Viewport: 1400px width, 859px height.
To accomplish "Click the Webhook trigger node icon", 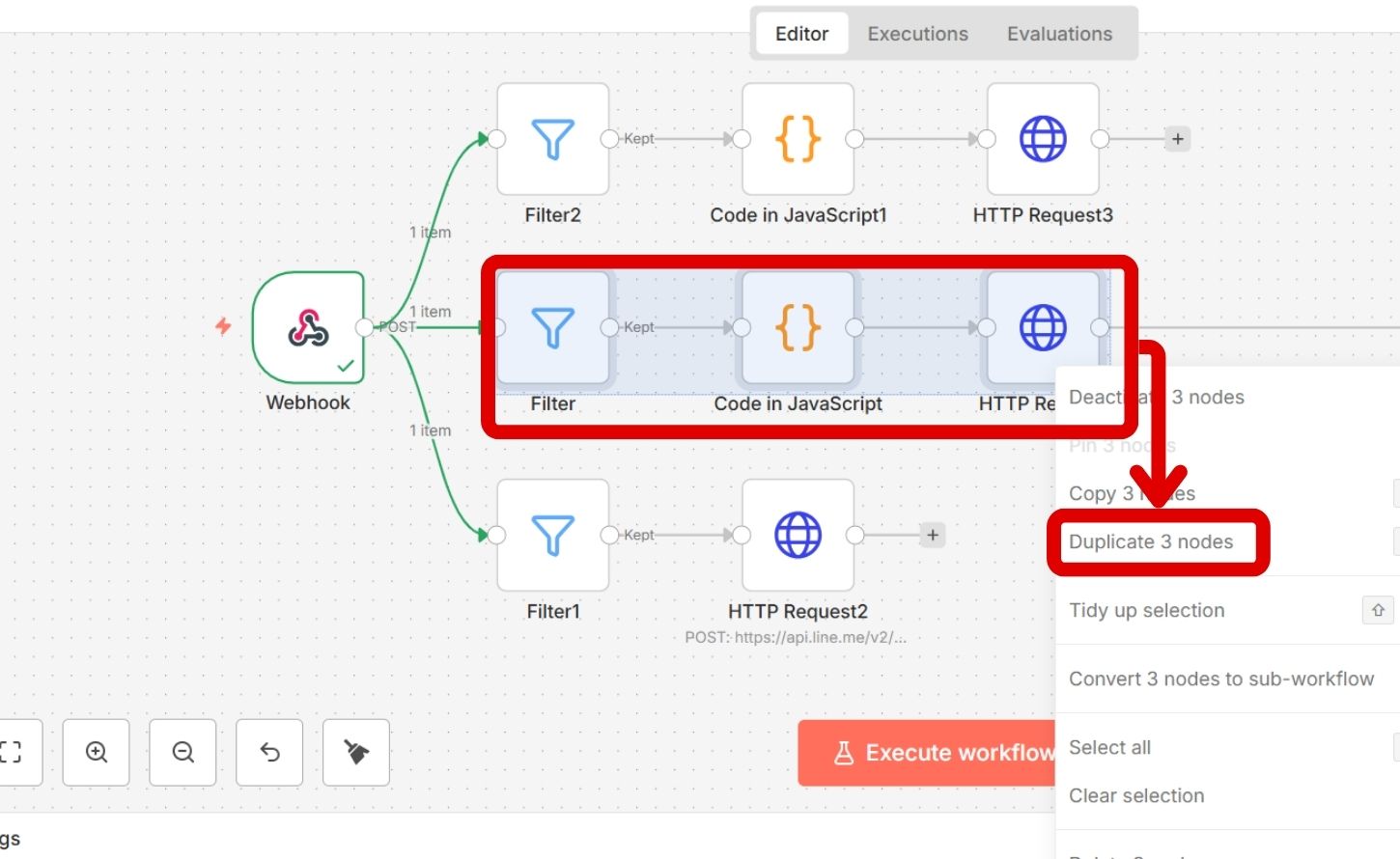I will [308, 328].
